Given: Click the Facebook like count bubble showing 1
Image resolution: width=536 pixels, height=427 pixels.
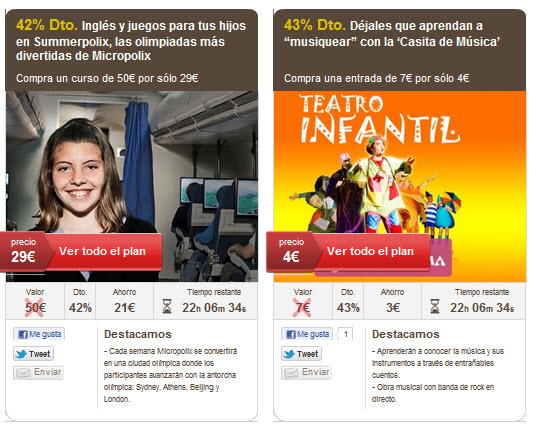Looking at the screenshot, I should [345, 334].
